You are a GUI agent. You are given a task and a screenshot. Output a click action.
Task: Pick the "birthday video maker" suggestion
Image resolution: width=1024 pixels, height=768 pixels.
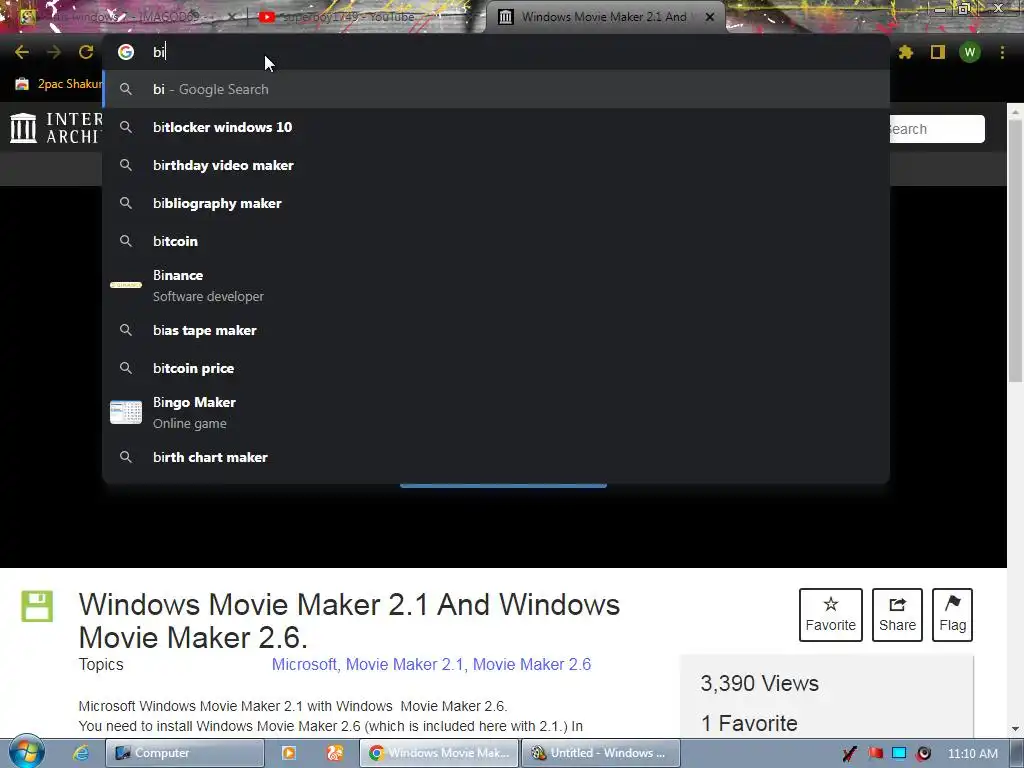(496, 165)
